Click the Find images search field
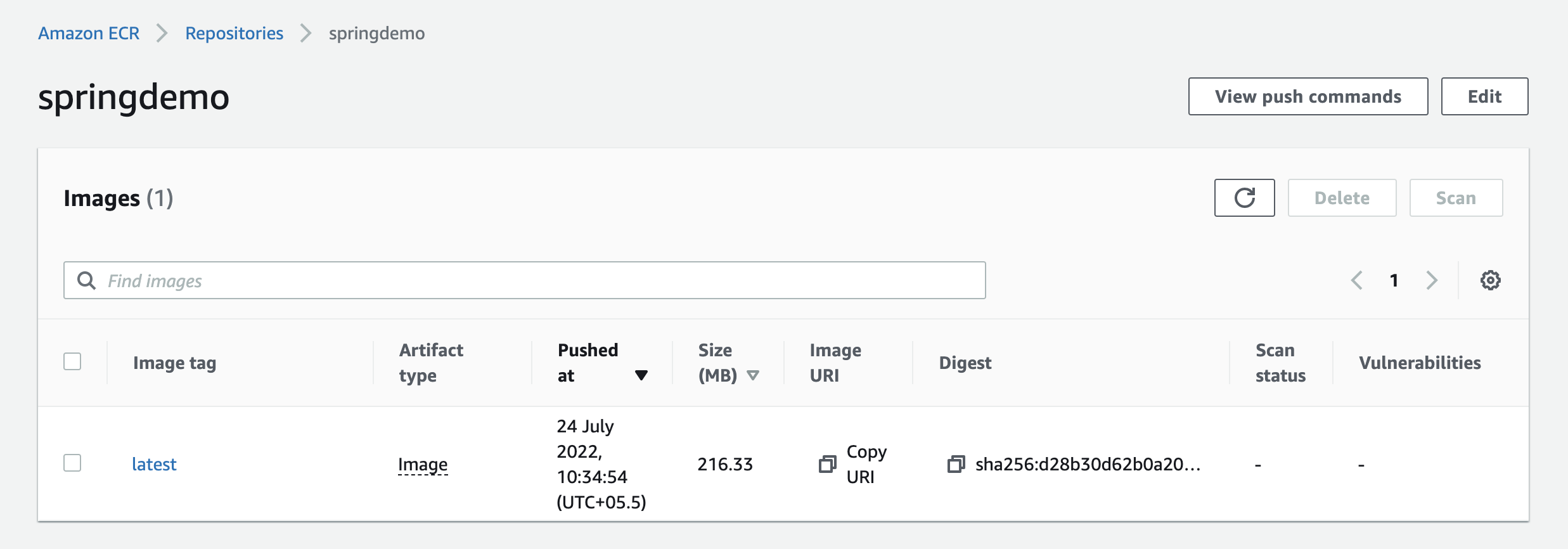 tap(524, 280)
